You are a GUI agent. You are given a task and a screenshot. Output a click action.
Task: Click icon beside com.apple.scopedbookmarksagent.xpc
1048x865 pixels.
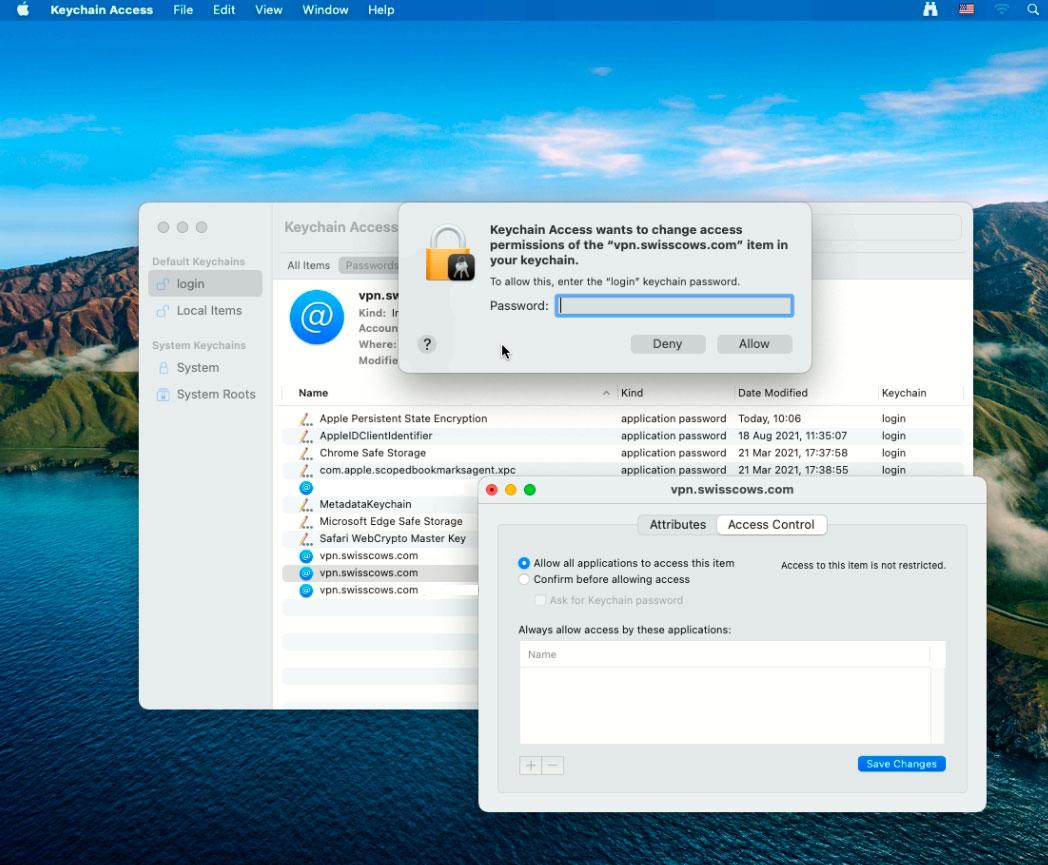pos(306,471)
